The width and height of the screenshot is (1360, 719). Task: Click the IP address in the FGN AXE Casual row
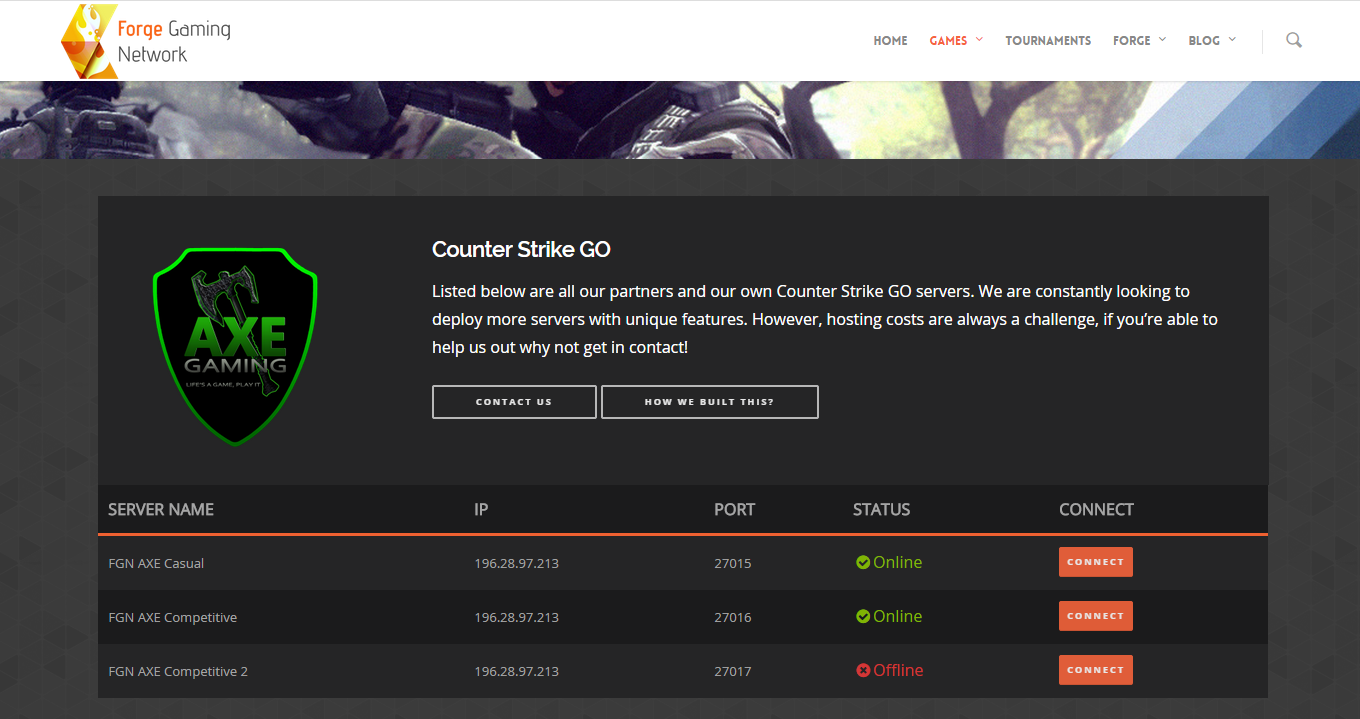click(x=516, y=564)
